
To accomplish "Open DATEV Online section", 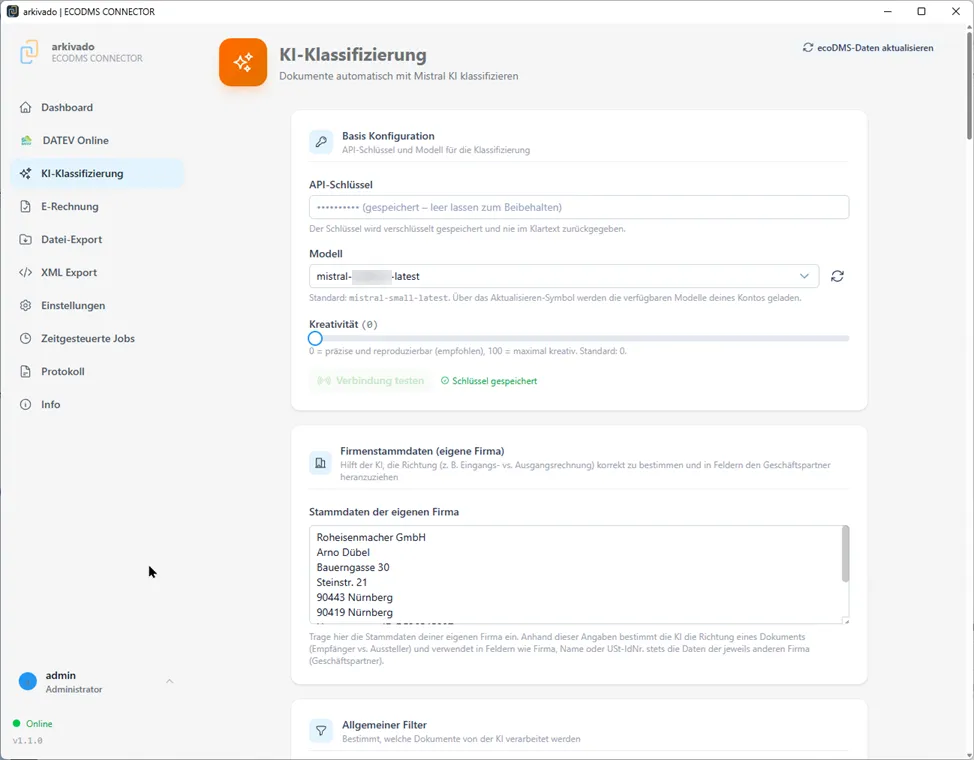I will tap(97, 140).
